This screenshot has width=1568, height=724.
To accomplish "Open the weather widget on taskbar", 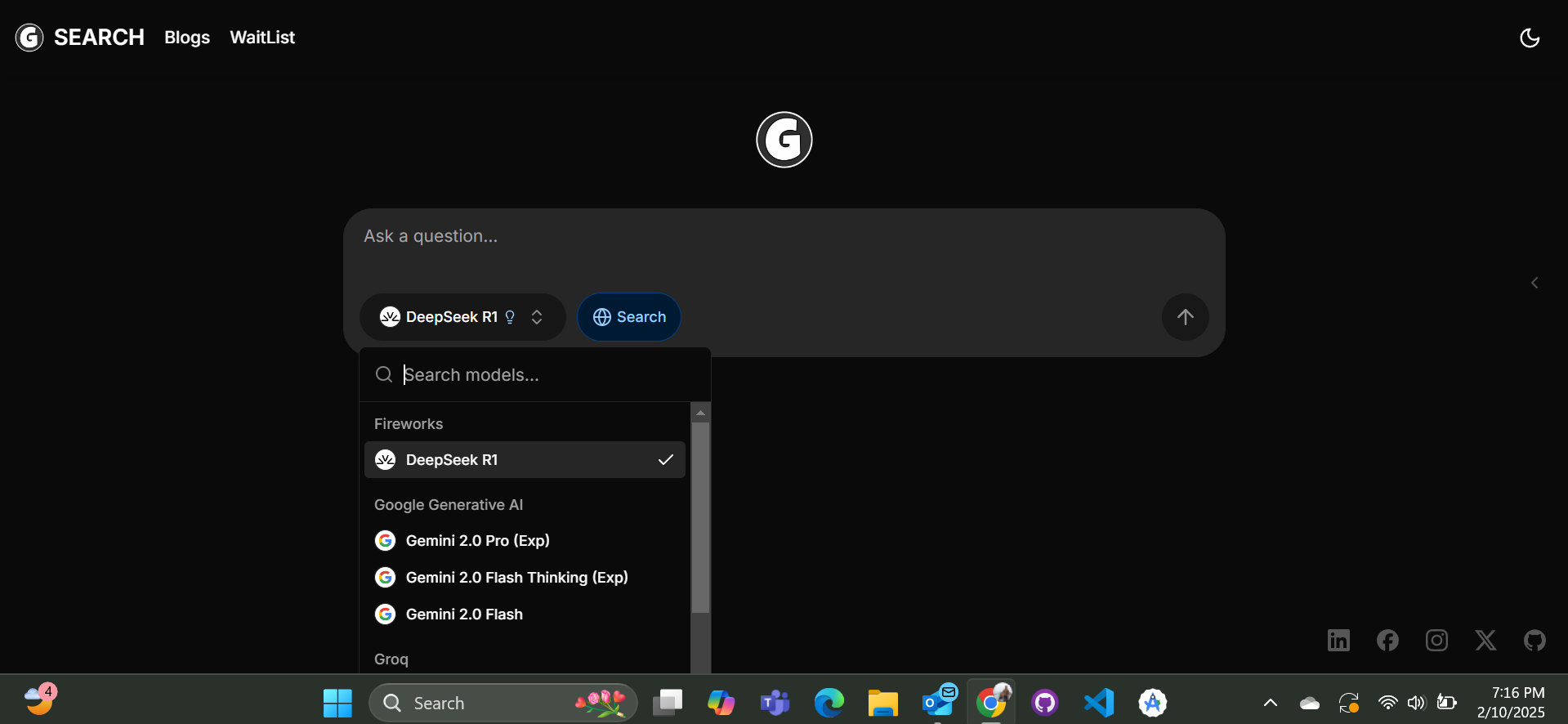I will (39, 700).
